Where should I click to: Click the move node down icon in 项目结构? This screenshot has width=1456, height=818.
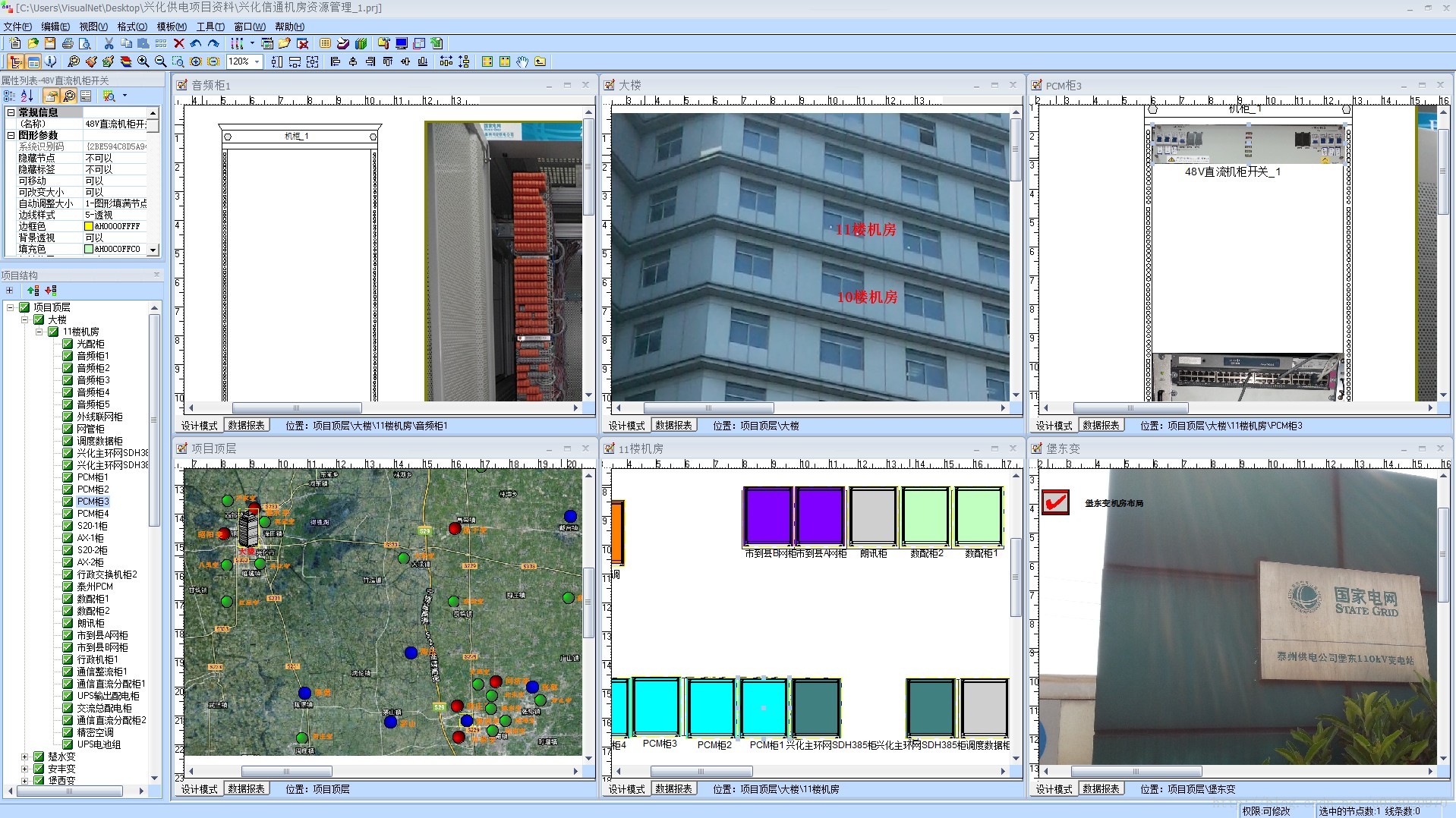(x=51, y=291)
